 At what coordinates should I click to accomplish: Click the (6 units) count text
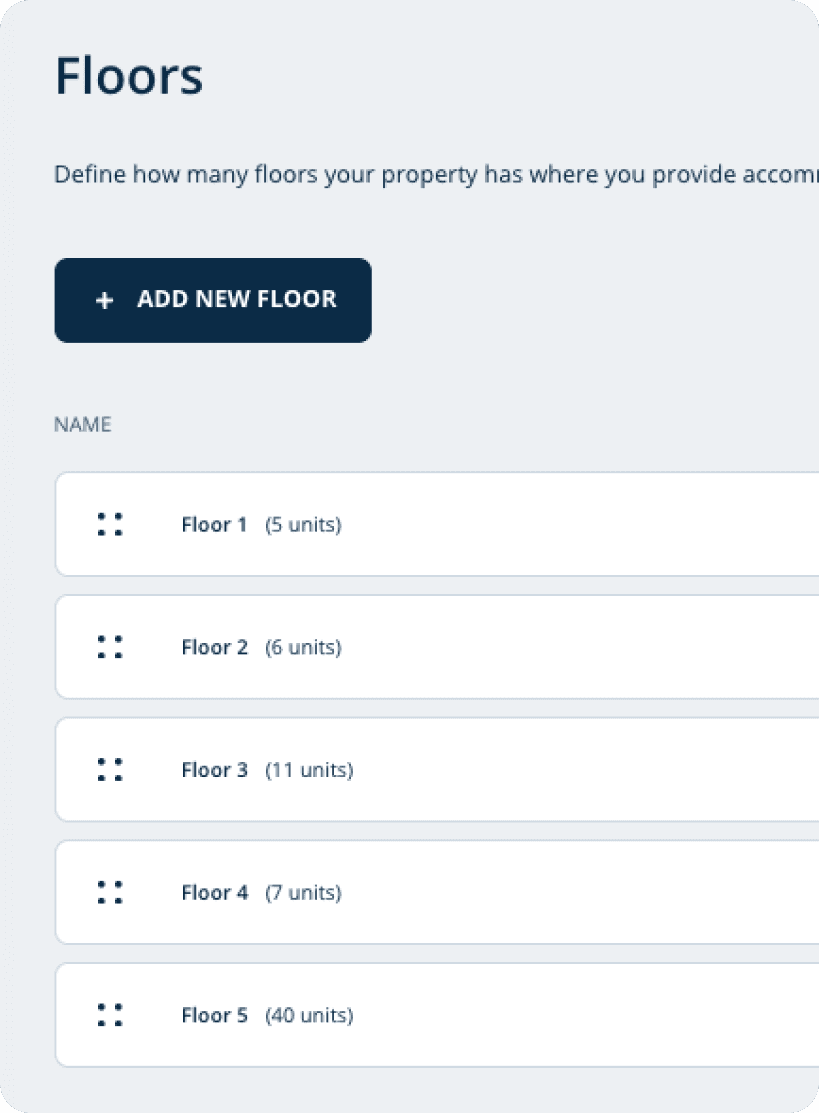[303, 647]
